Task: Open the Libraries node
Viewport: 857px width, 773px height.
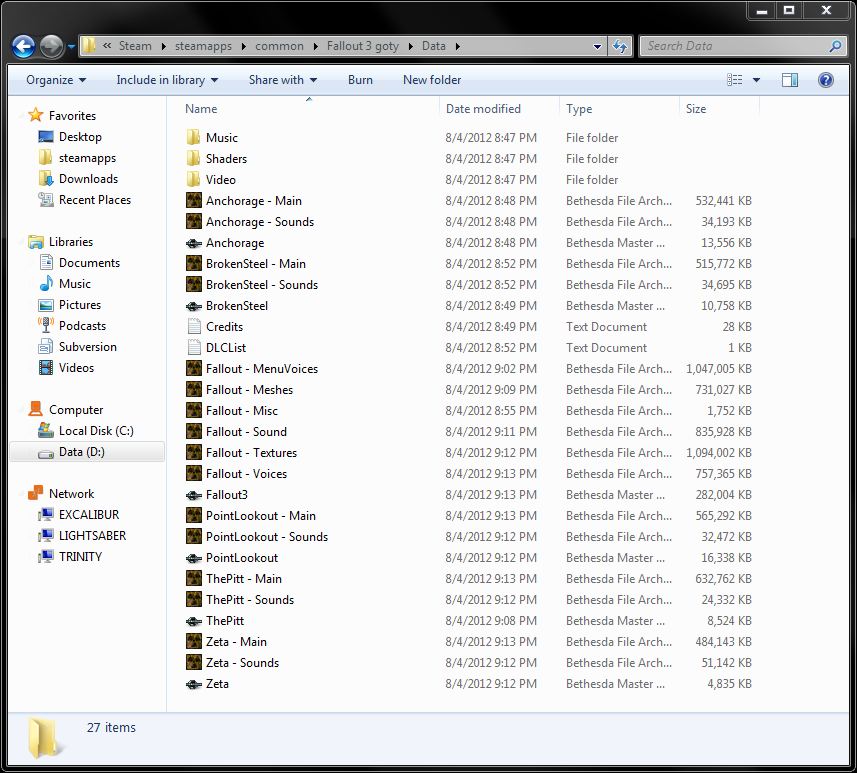Action: pos(71,242)
